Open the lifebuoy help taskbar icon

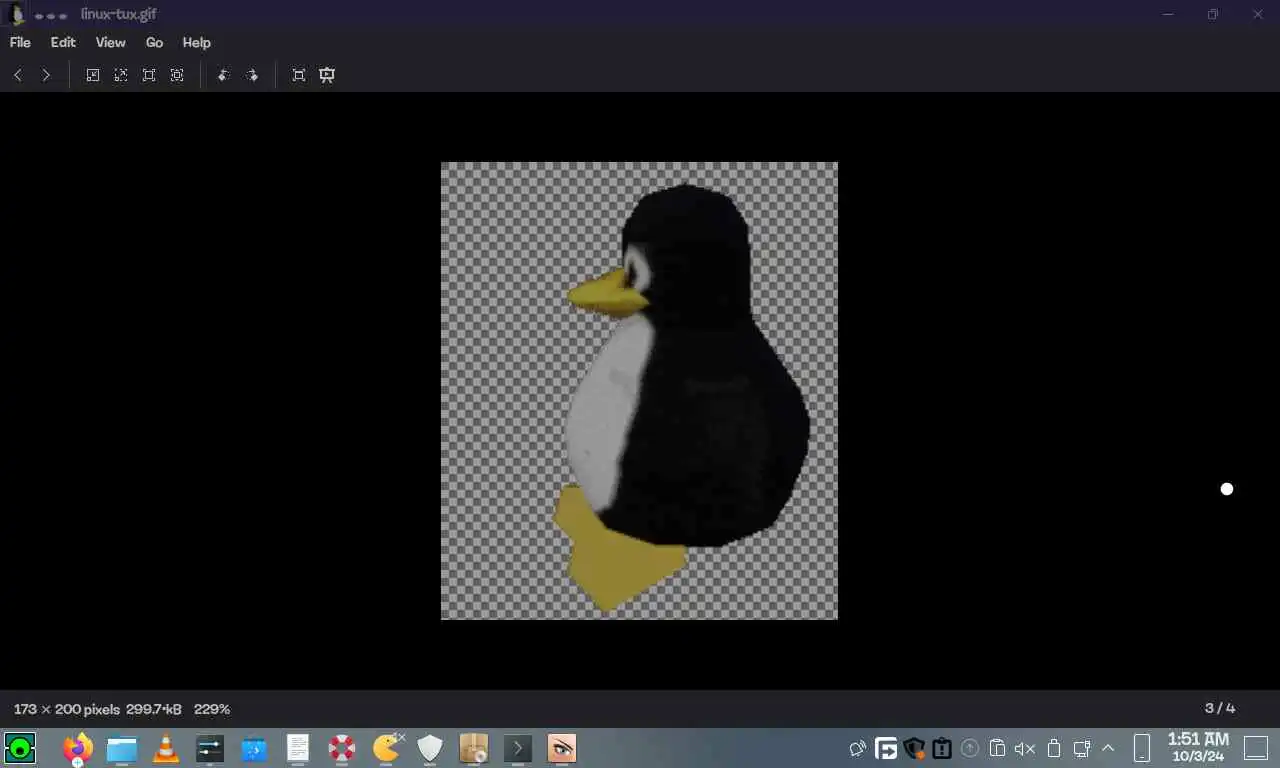[342, 748]
